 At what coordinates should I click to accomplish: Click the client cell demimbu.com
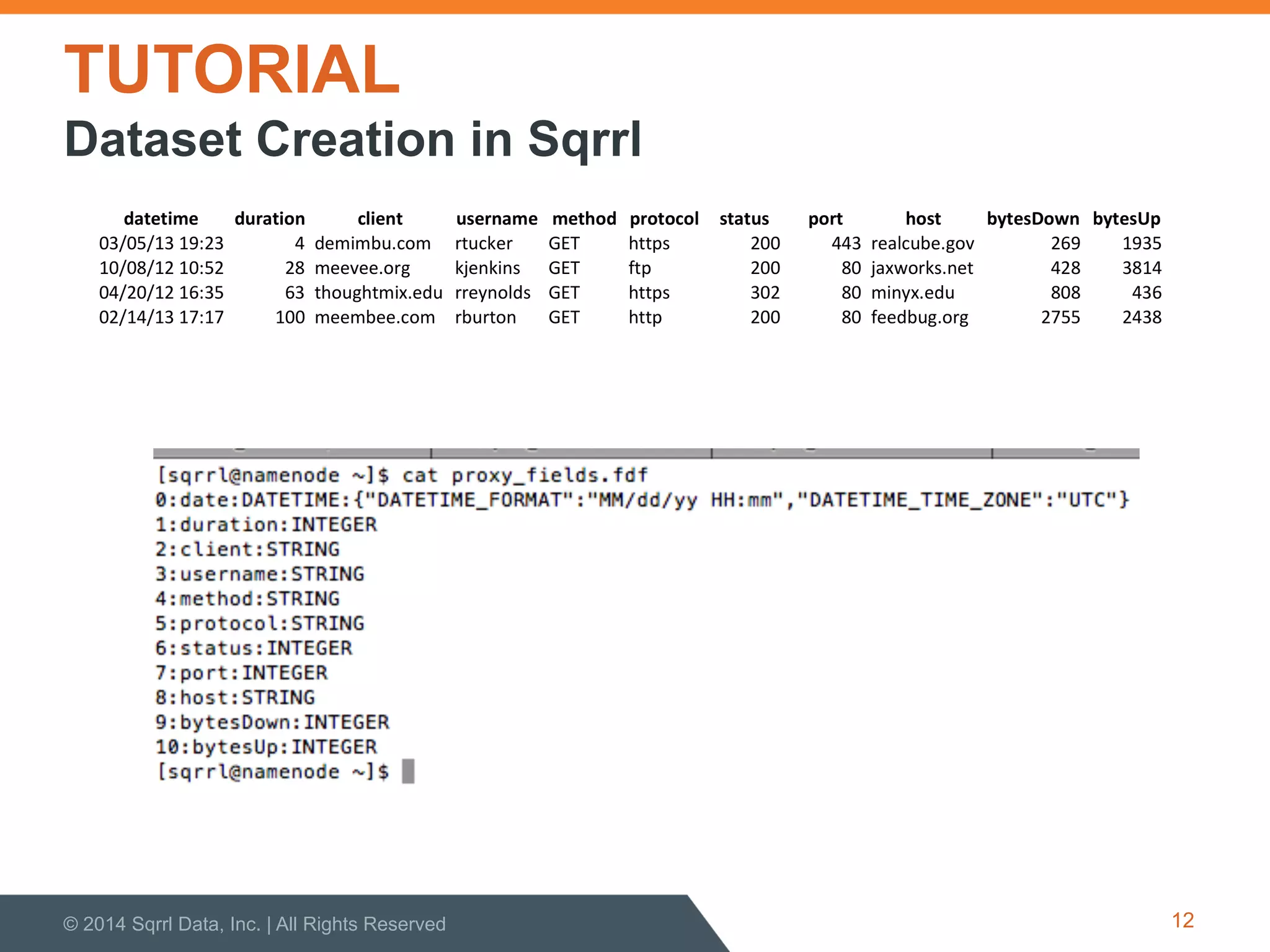(x=373, y=244)
